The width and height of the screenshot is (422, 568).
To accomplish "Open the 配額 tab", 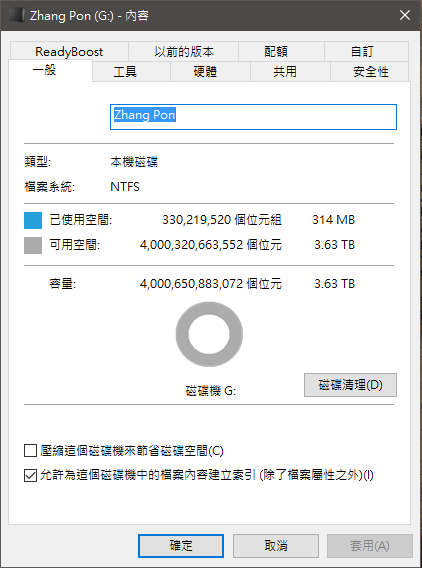I will (276, 51).
